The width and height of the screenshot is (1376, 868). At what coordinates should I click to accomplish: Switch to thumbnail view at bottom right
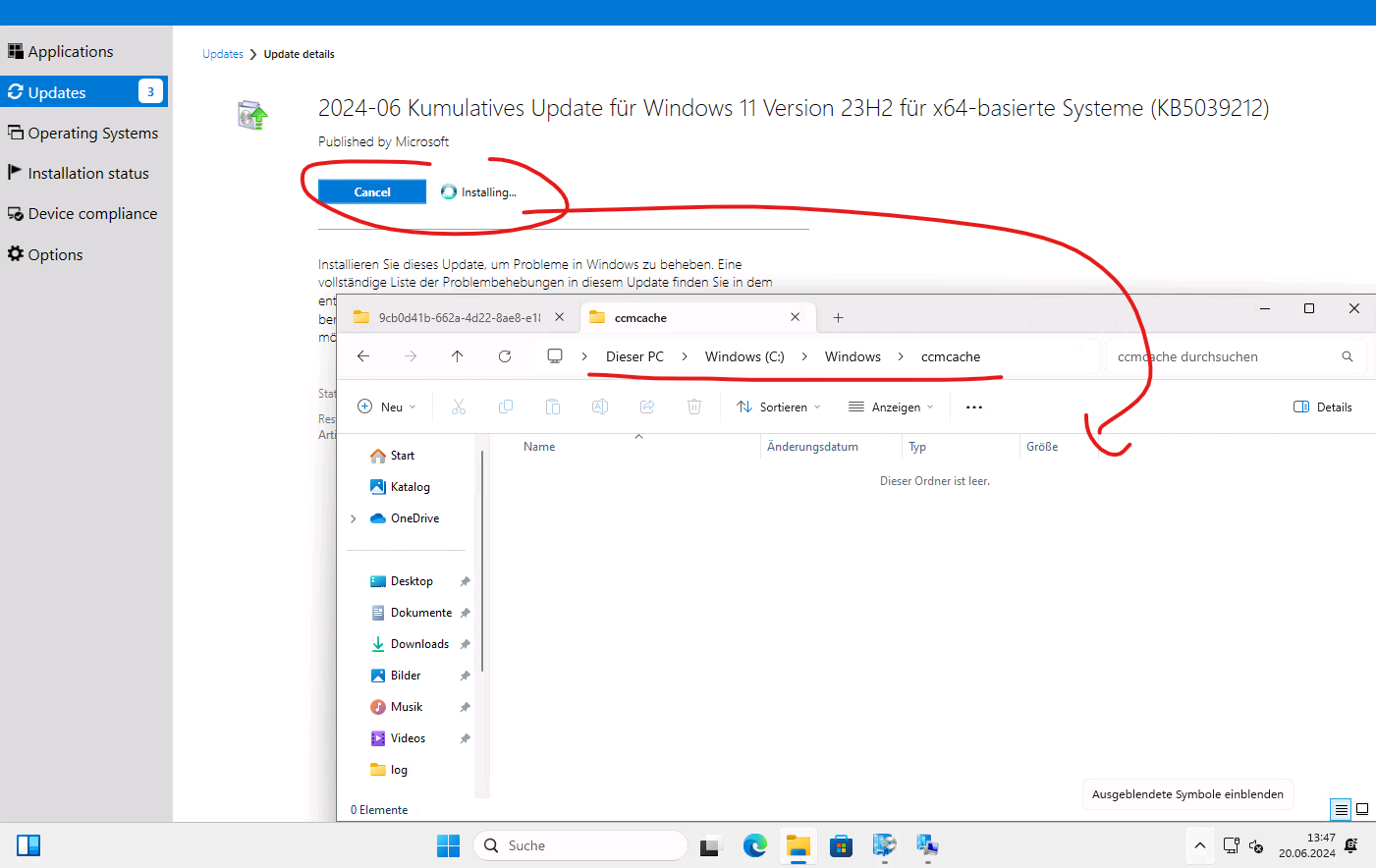point(1362,809)
